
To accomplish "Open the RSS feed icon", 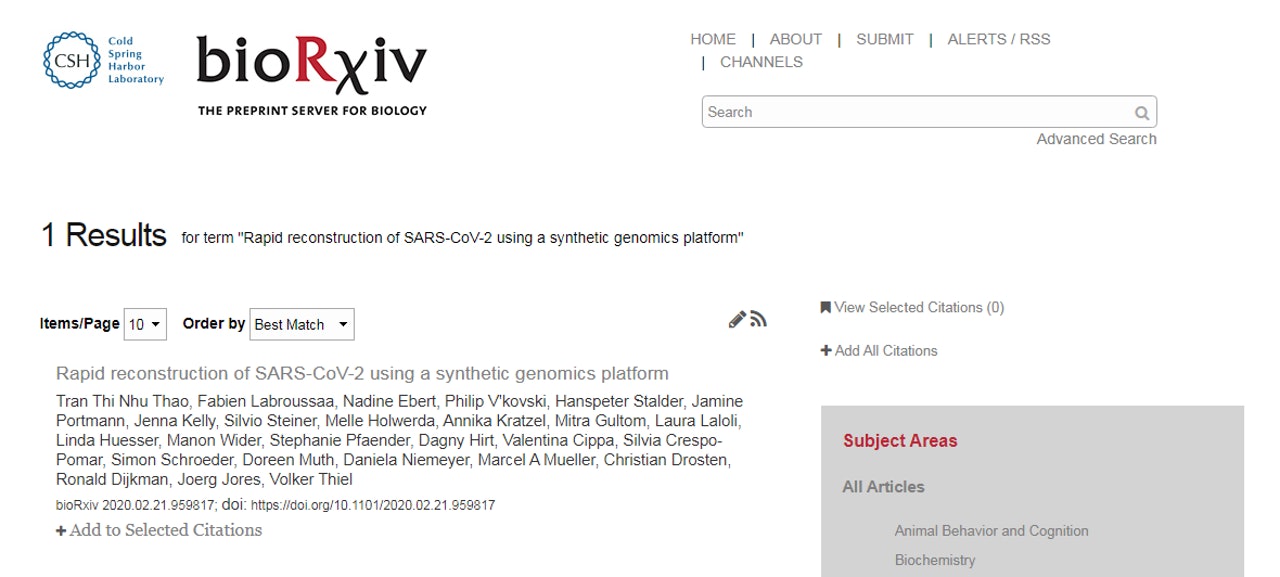I will (x=759, y=319).
